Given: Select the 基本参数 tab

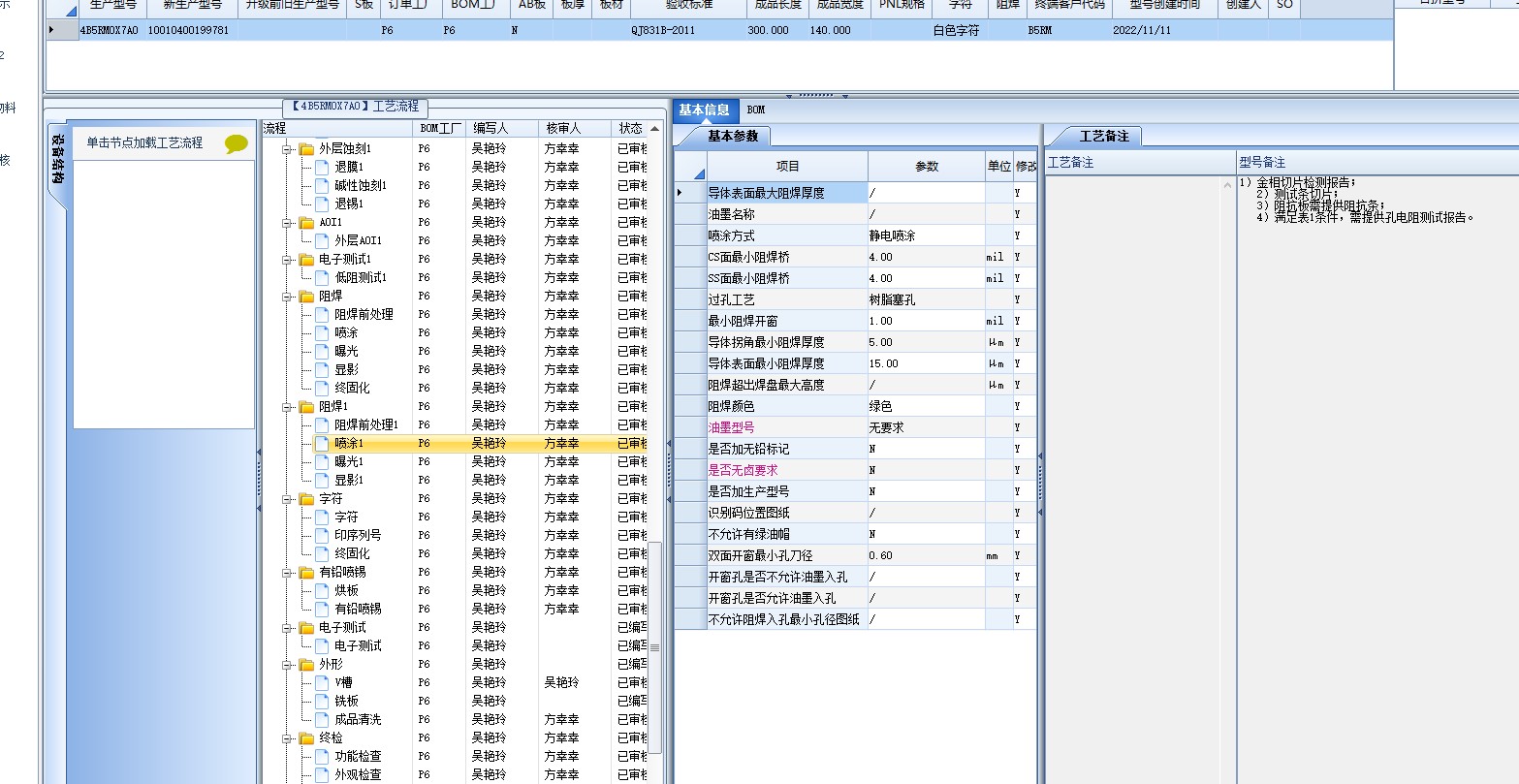Looking at the screenshot, I should pos(732,137).
